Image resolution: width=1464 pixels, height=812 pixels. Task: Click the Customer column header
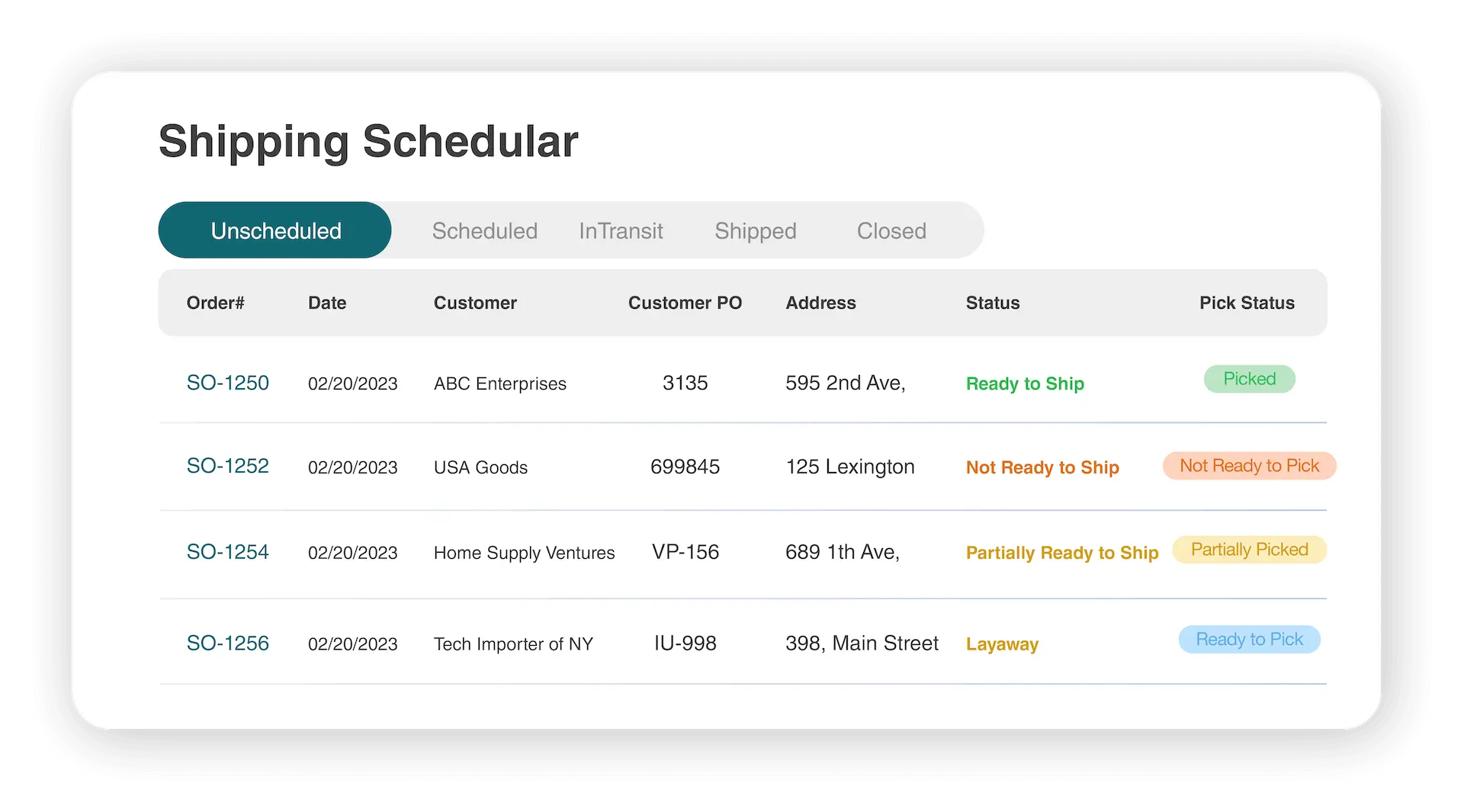[475, 303]
